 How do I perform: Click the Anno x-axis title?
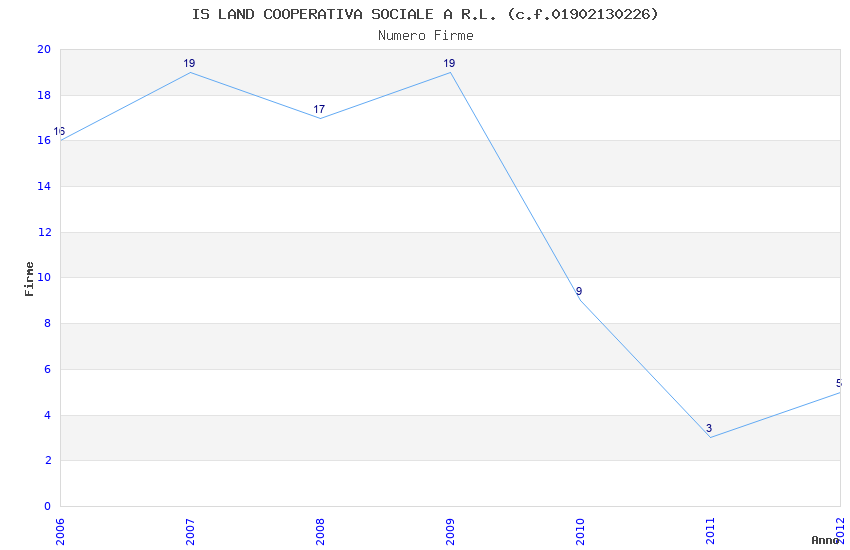[825, 540]
